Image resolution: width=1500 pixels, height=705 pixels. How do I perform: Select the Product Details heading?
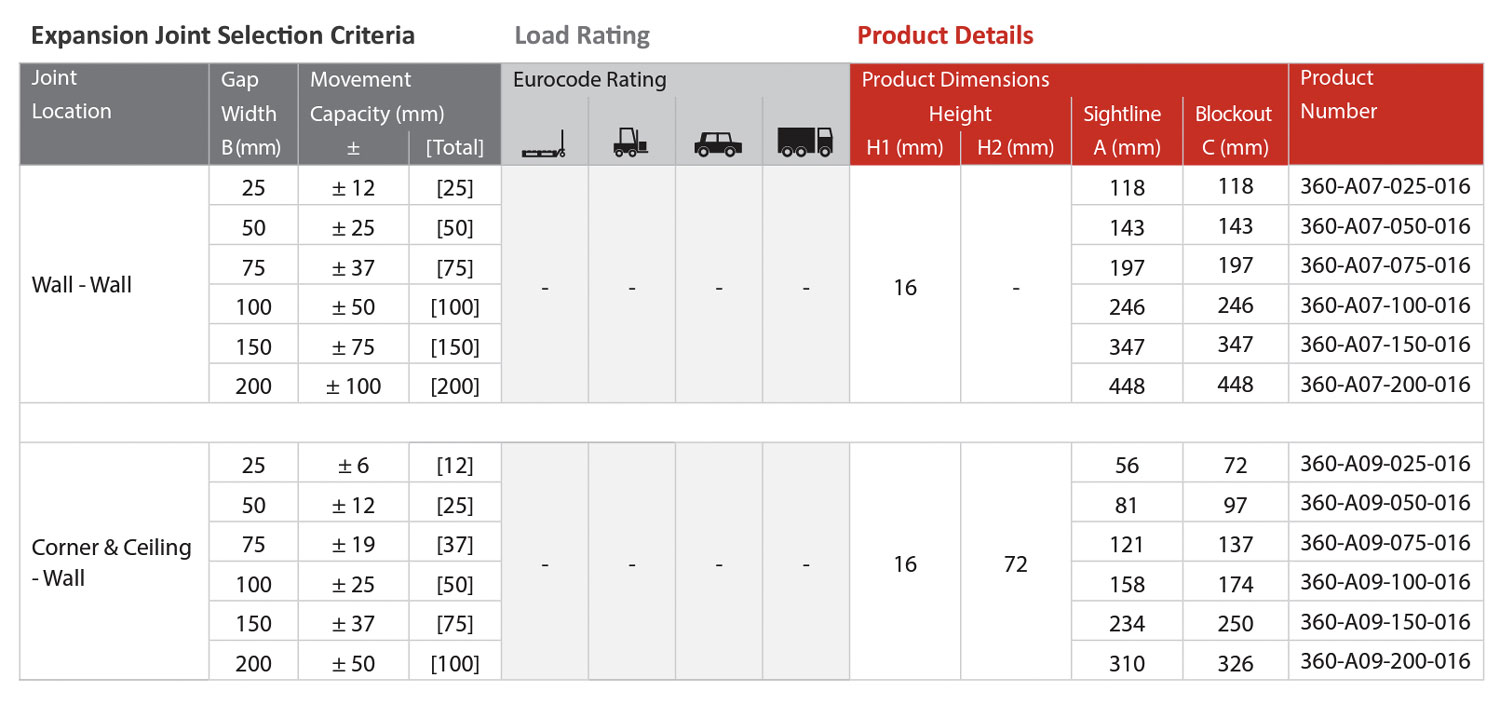point(945,36)
